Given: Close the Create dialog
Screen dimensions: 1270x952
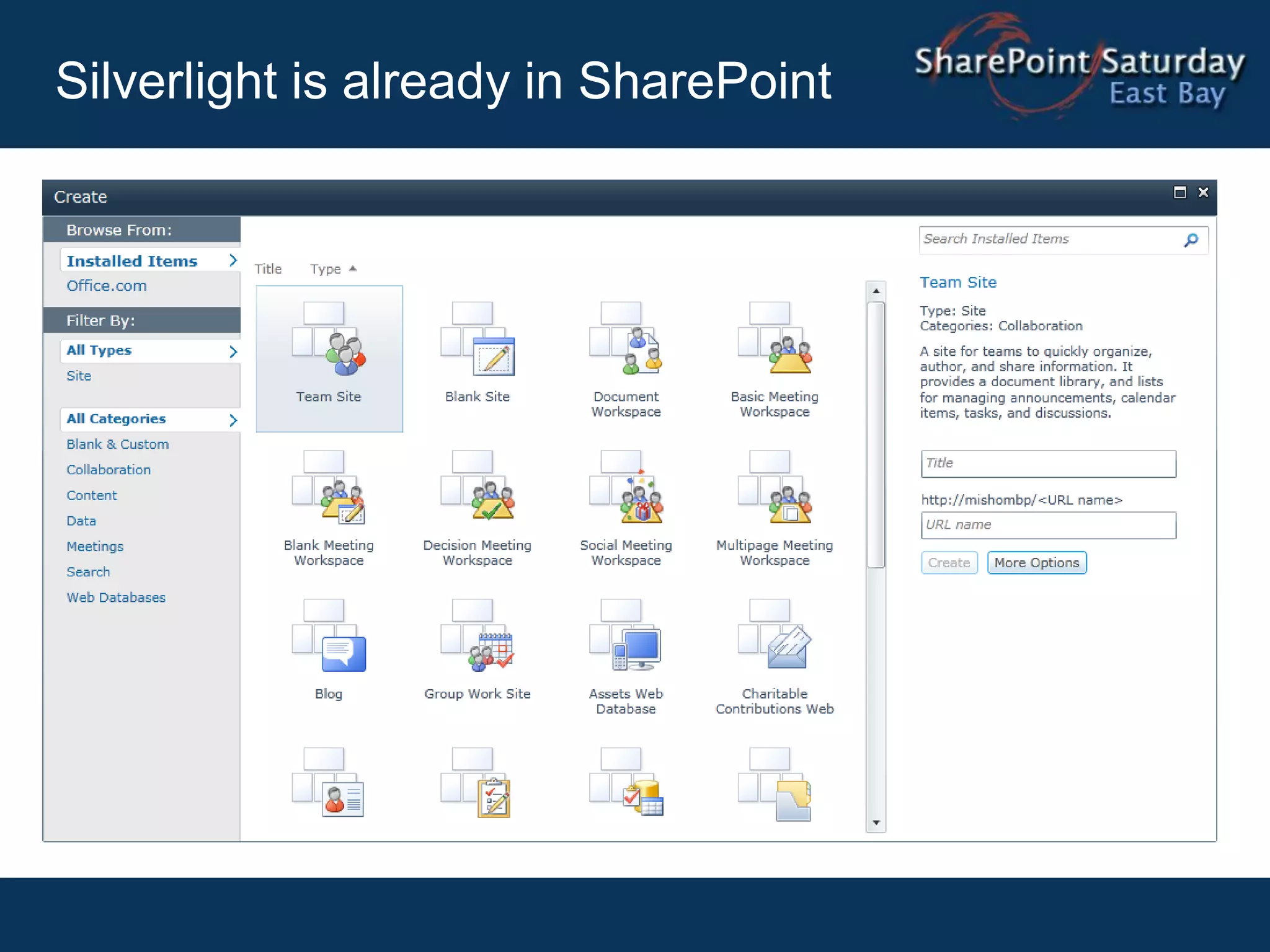Looking at the screenshot, I should tap(1203, 193).
